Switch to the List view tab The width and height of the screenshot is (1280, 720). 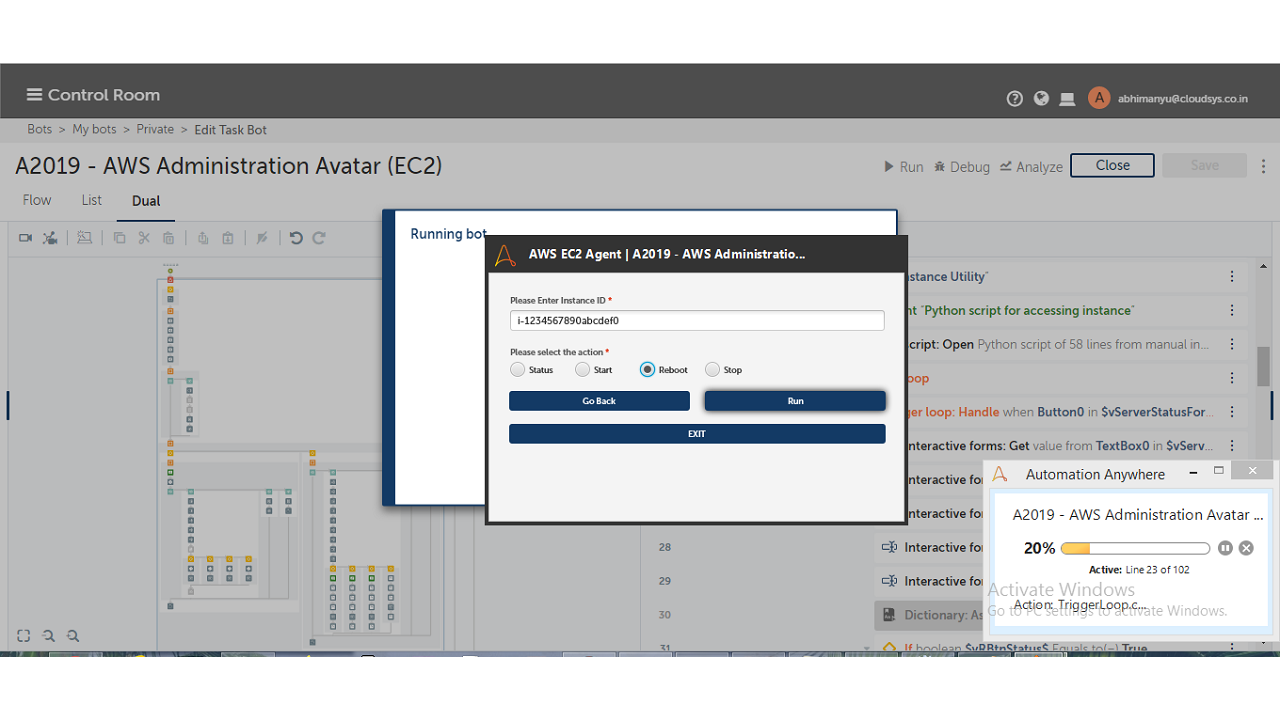92,200
